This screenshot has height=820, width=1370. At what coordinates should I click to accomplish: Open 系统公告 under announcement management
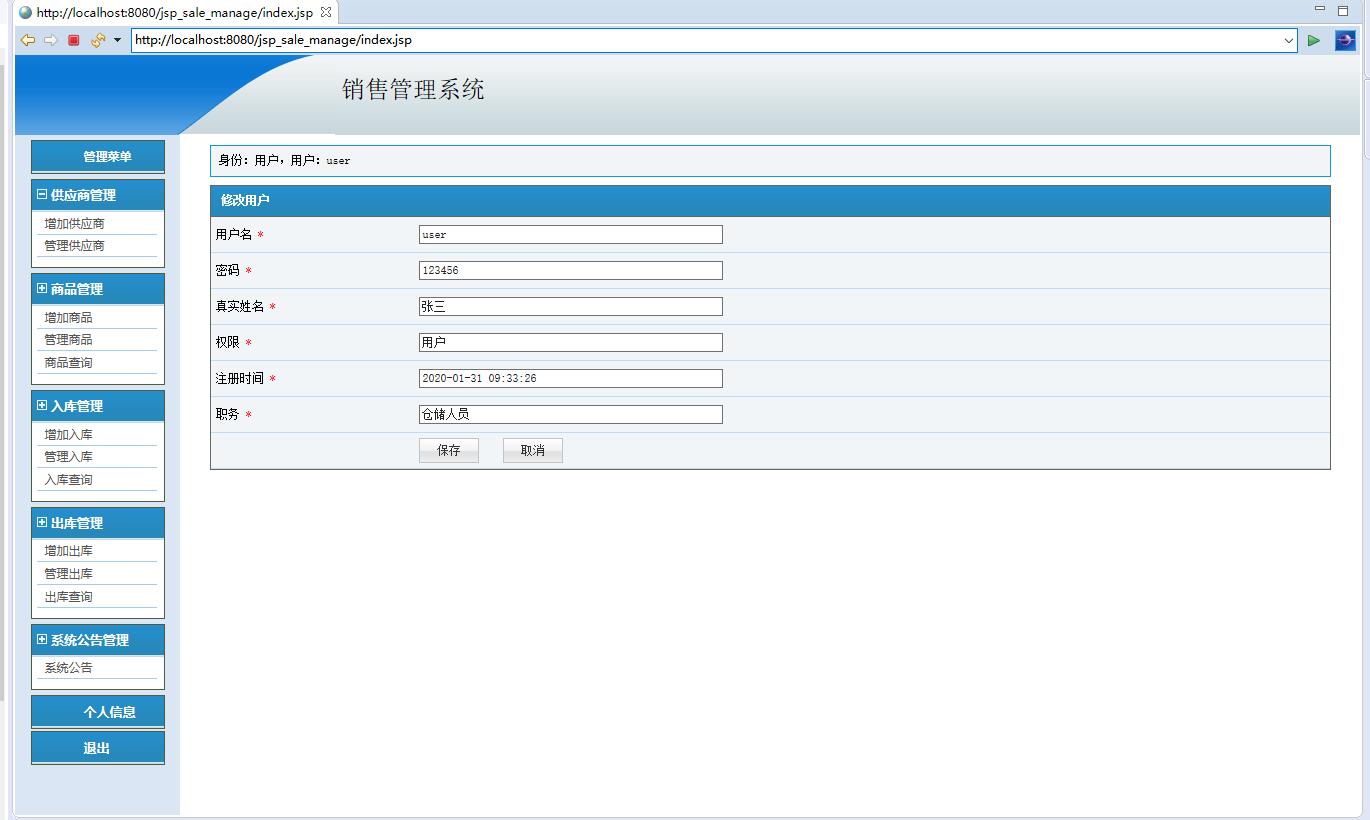coord(66,667)
